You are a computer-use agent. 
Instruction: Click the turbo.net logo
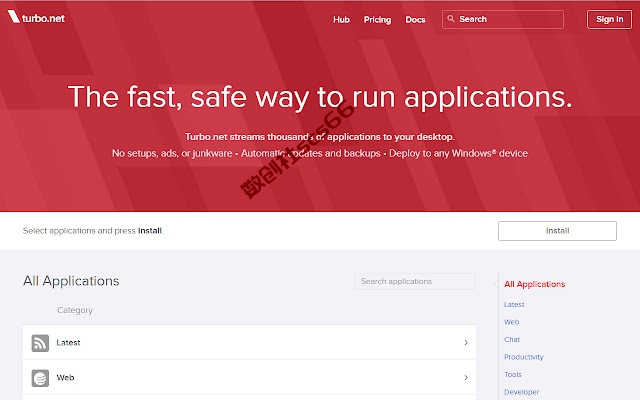36,17
